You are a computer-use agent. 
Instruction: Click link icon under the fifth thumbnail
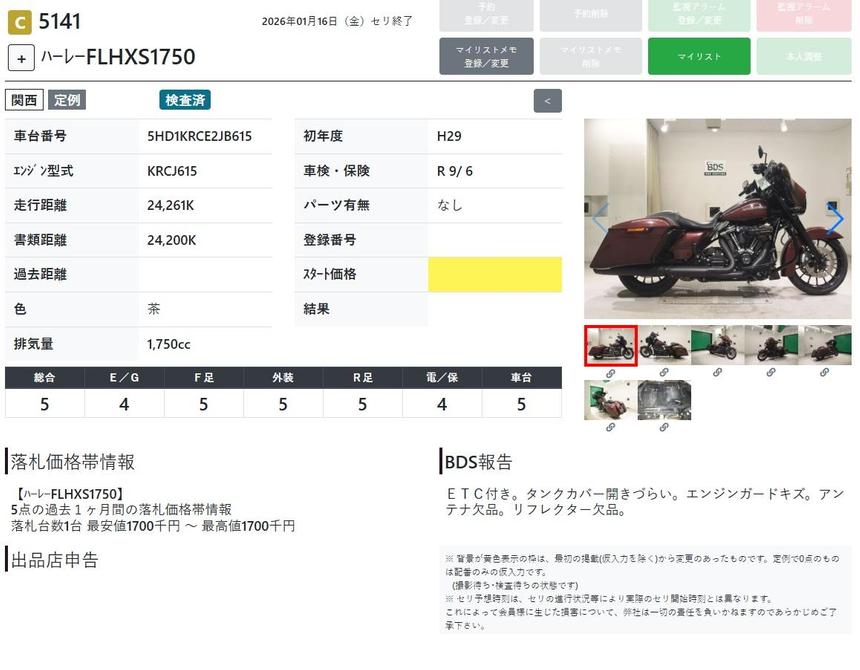pos(825,372)
